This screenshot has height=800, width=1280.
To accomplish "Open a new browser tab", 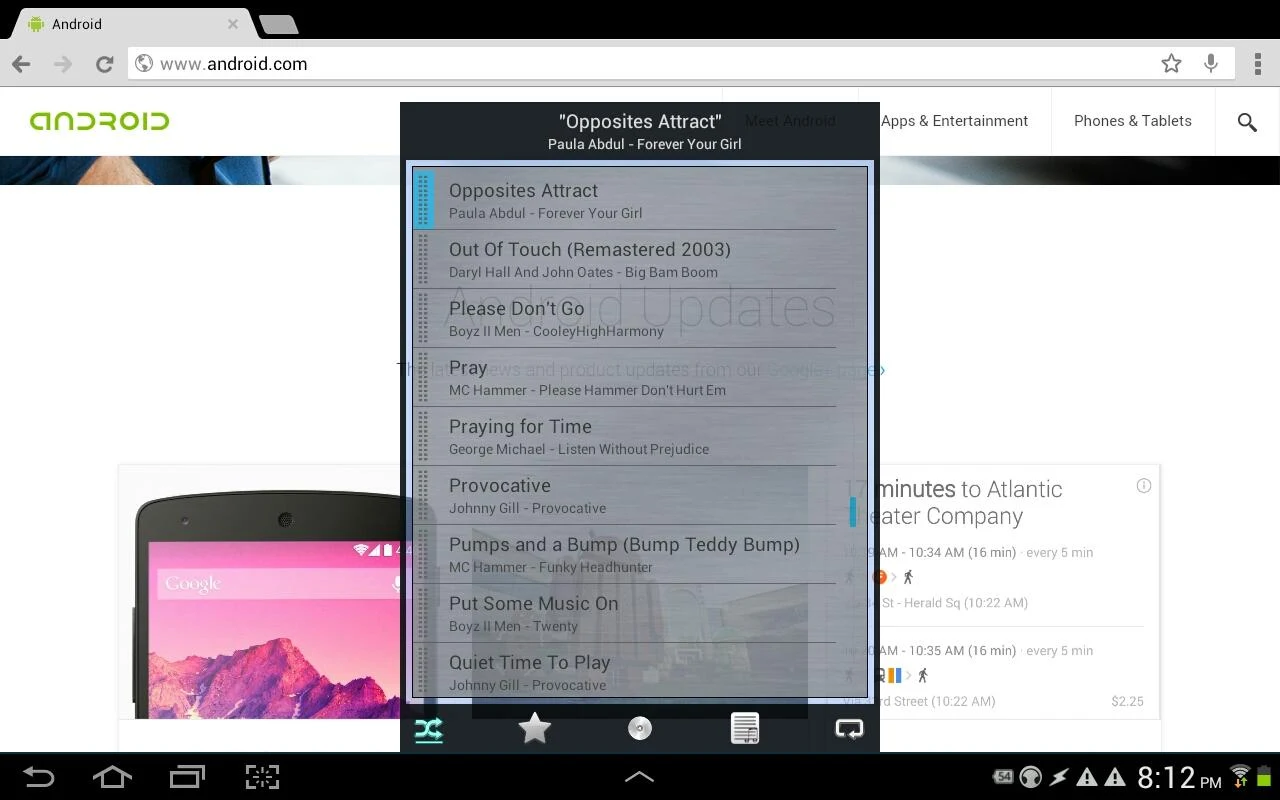I will (278, 25).
